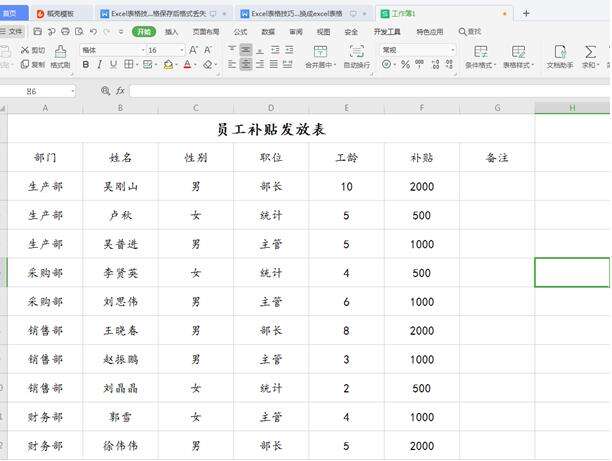This screenshot has height=461, width=612.
Task: Toggle Bold formatting
Action: [85, 64]
